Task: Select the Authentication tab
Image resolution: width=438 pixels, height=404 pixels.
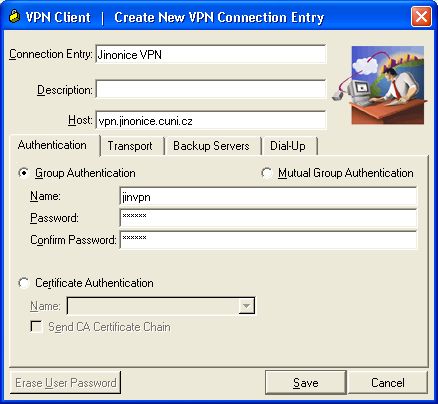Action: point(52,145)
